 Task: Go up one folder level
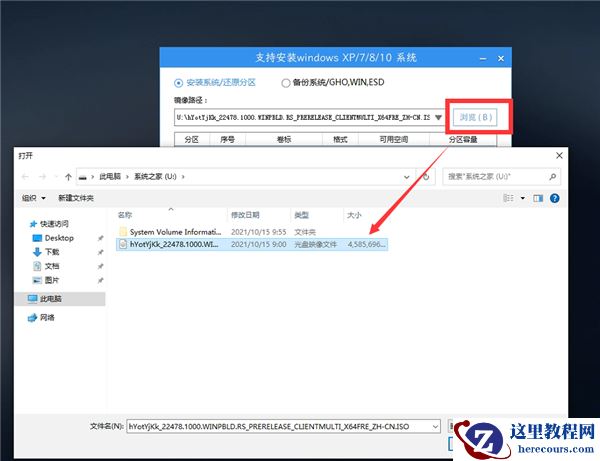(68, 177)
